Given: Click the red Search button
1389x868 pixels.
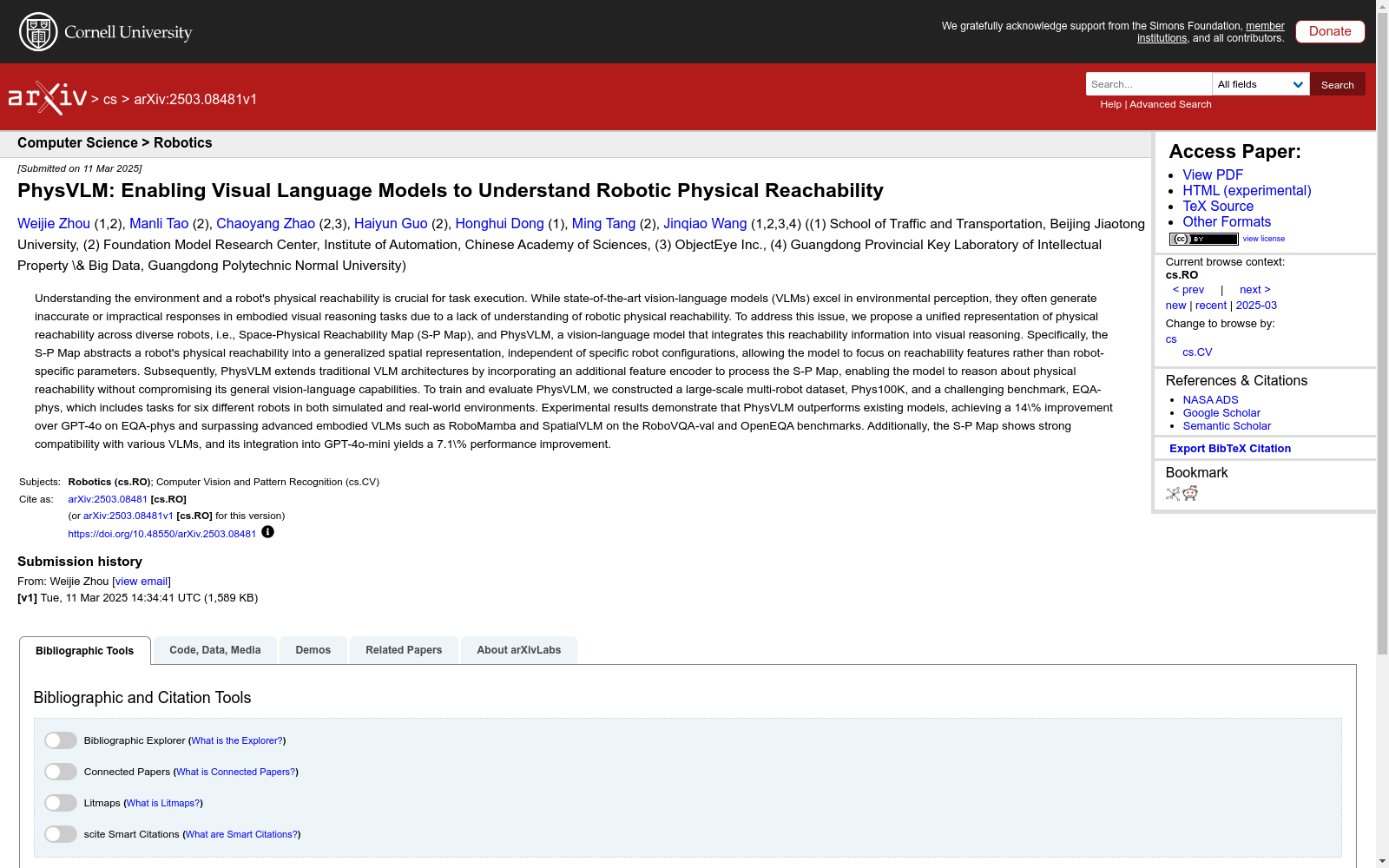Looking at the screenshot, I should [x=1338, y=84].
